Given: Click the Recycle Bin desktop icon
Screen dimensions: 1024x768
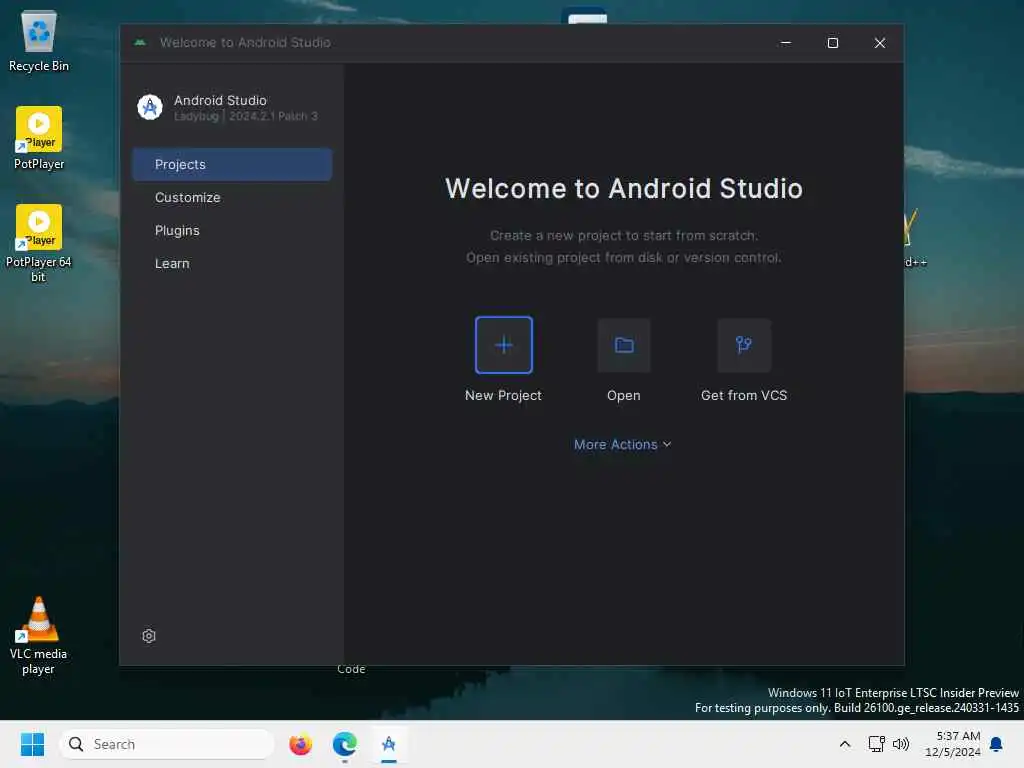Looking at the screenshot, I should [x=39, y=40].
